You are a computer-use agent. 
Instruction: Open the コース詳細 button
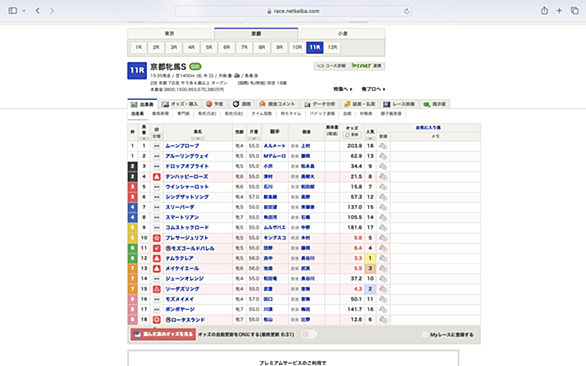tap(331, 66)
